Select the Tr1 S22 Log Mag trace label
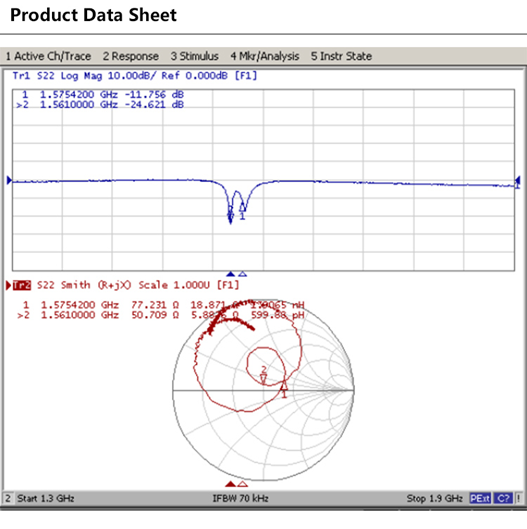Image resolution: width=527 pixels, height=529 pixels. [x=135, y=76]
